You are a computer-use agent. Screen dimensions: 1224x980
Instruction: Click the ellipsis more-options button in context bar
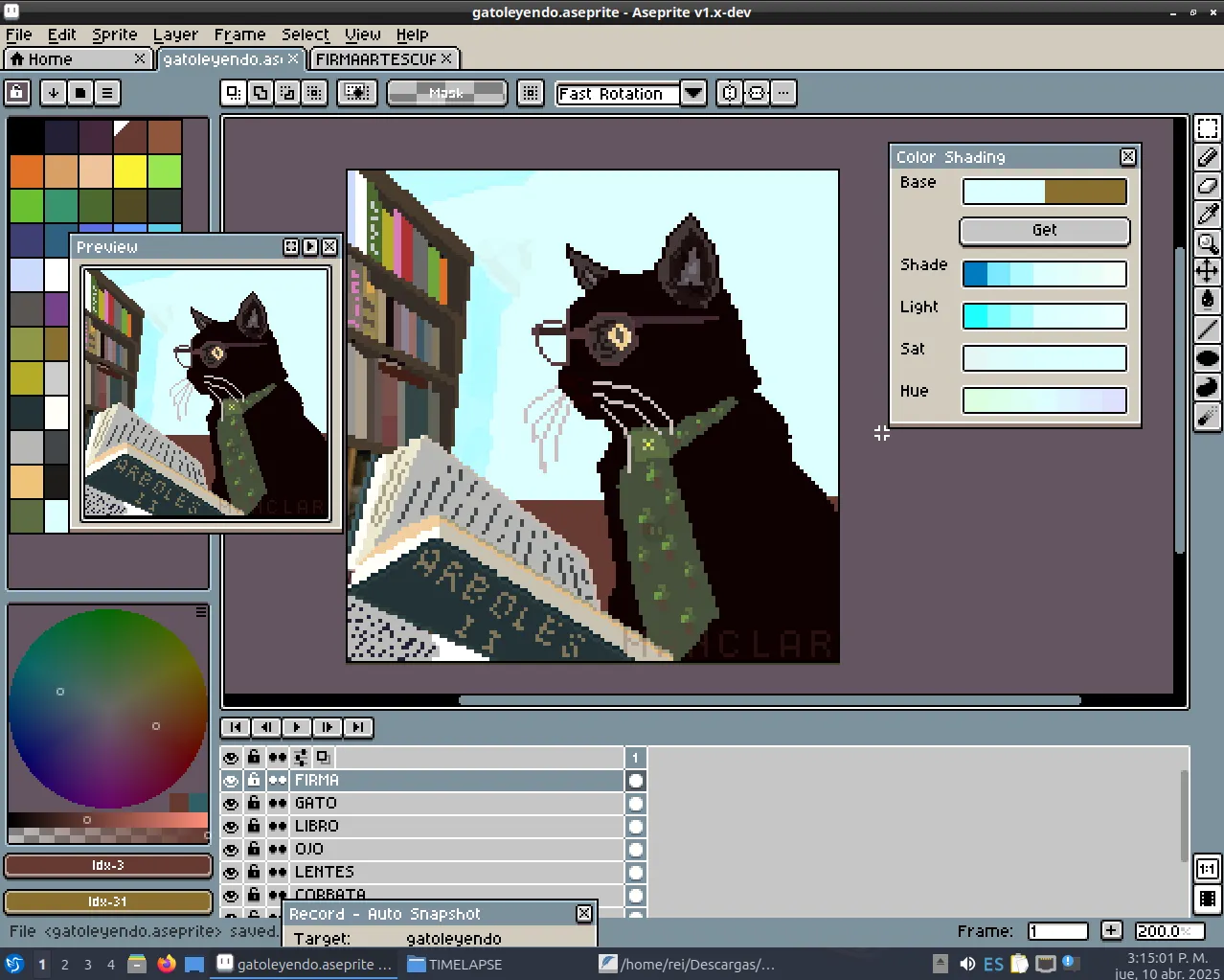[x=783, y=93]
